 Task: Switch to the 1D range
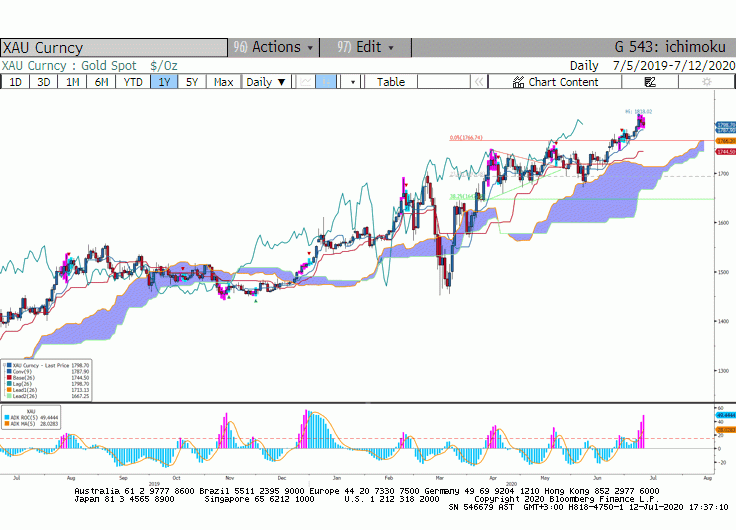coord(15,82)
